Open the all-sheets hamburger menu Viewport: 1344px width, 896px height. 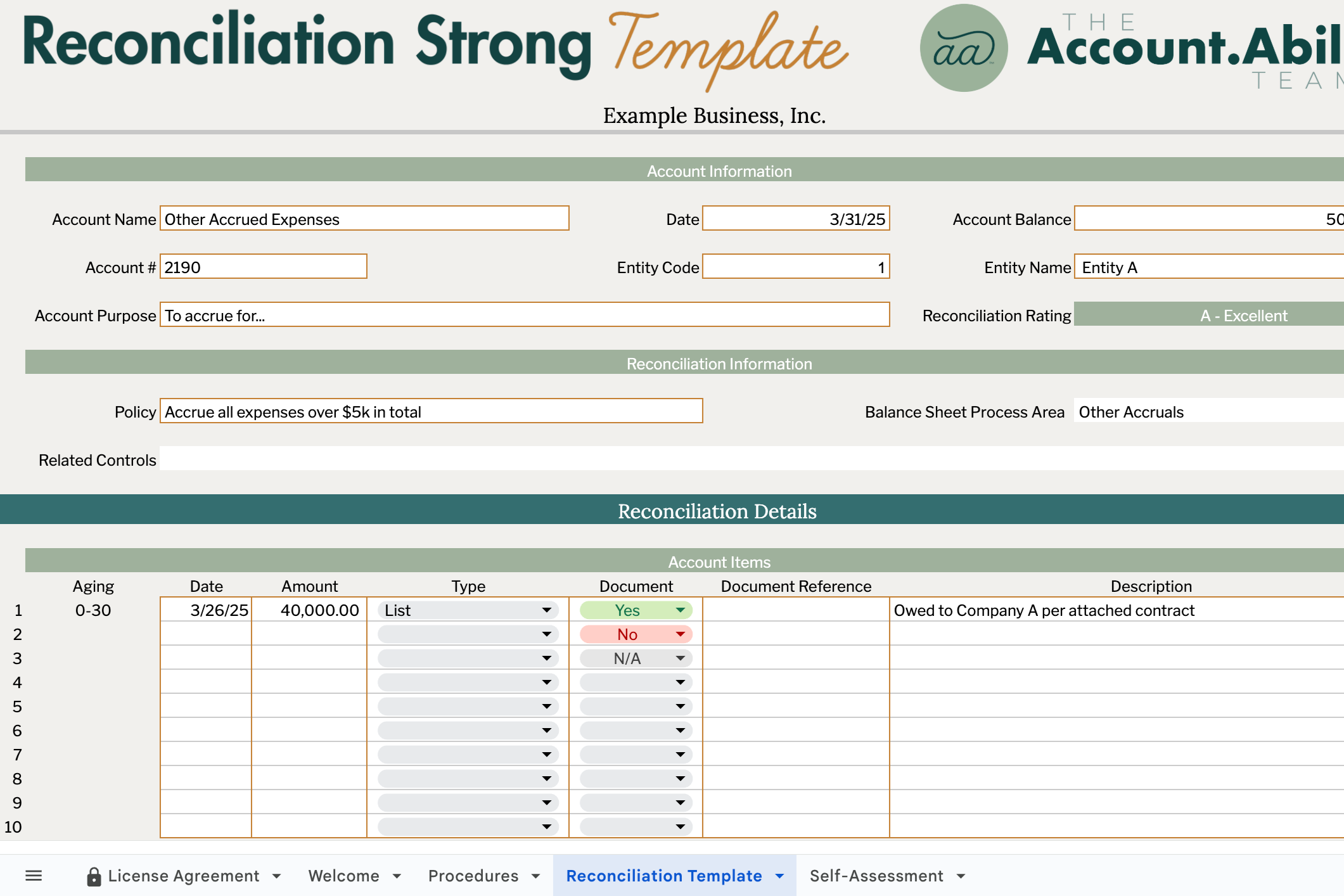[33, 875]
